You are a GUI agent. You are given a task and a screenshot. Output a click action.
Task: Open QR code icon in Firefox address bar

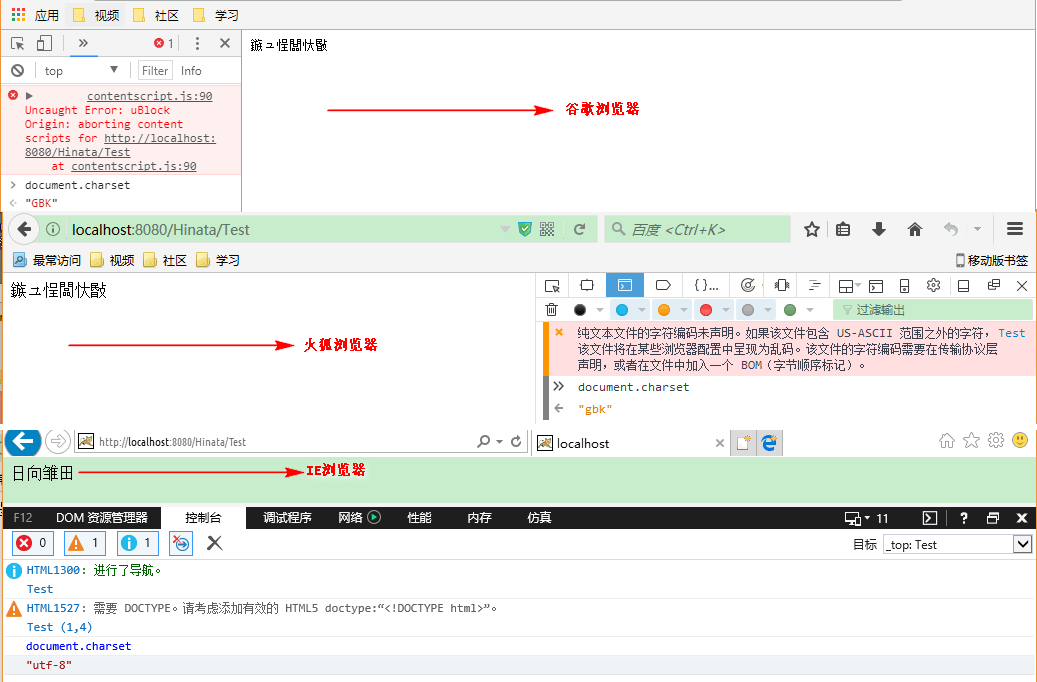[x=547, y=230]
